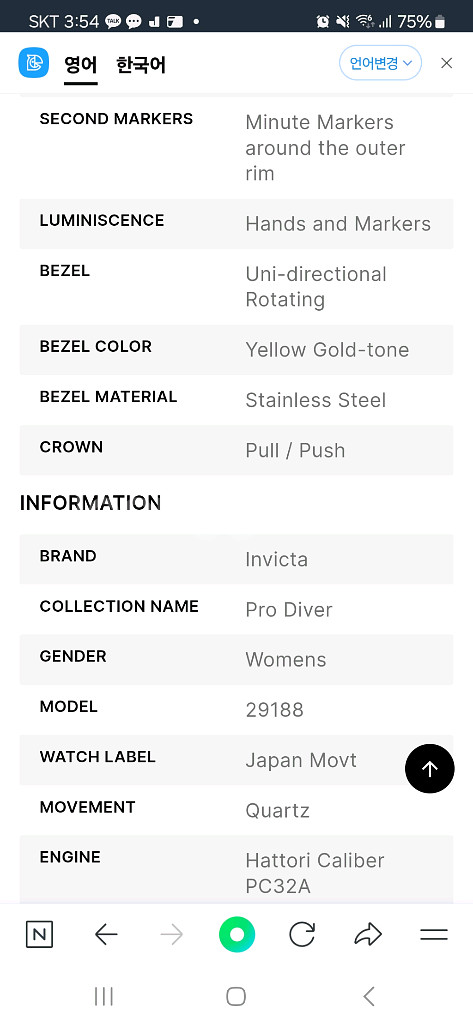Viewport: 473px width, 1024px height.
Task: Tap Android recent apps button
Action: (103, 996)
